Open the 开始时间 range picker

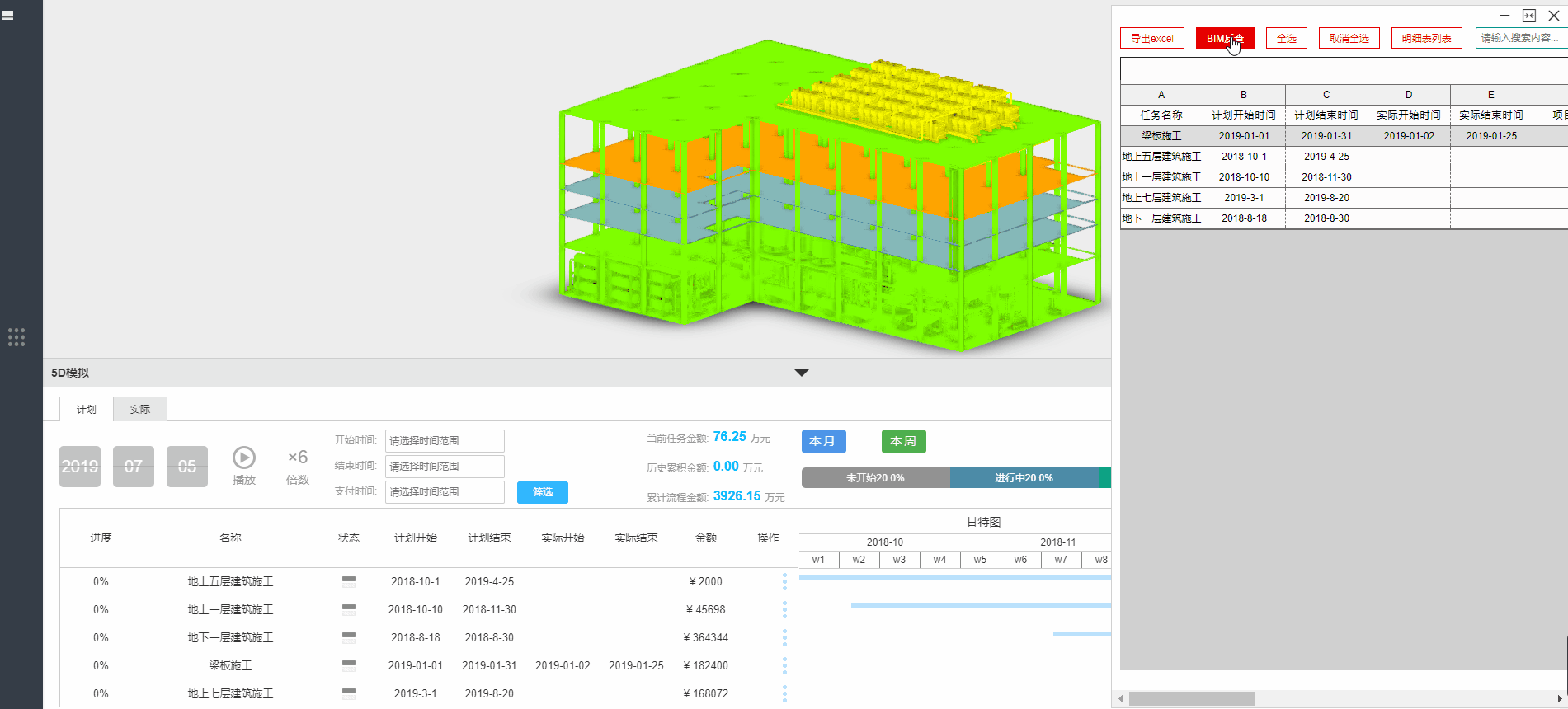pos(445,441)
